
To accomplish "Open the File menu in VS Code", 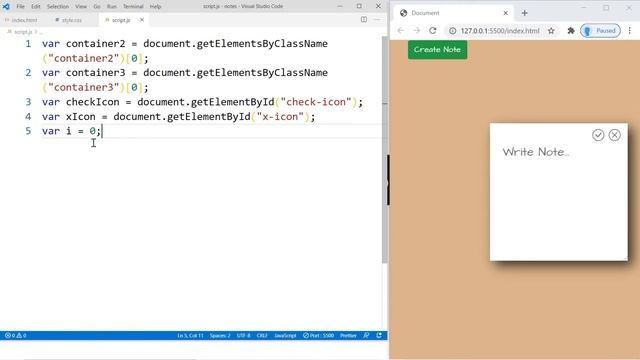I will point(20,7).
